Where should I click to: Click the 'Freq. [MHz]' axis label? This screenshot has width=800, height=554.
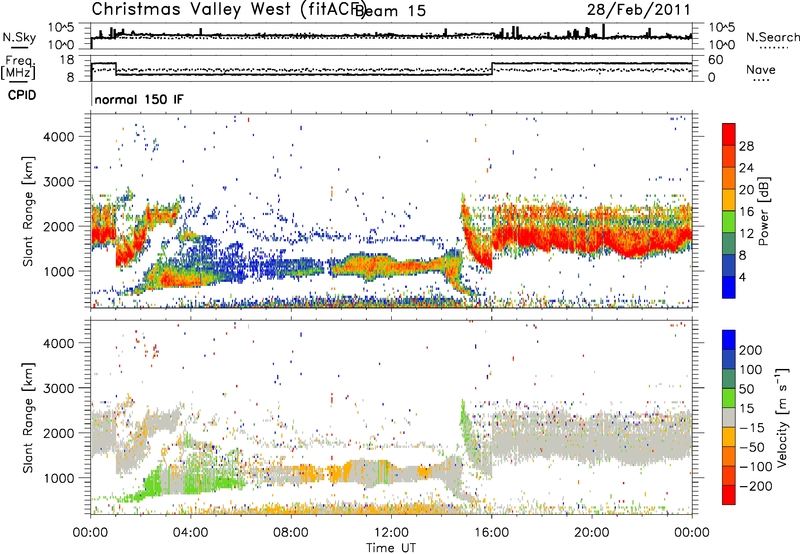(19, 67)
